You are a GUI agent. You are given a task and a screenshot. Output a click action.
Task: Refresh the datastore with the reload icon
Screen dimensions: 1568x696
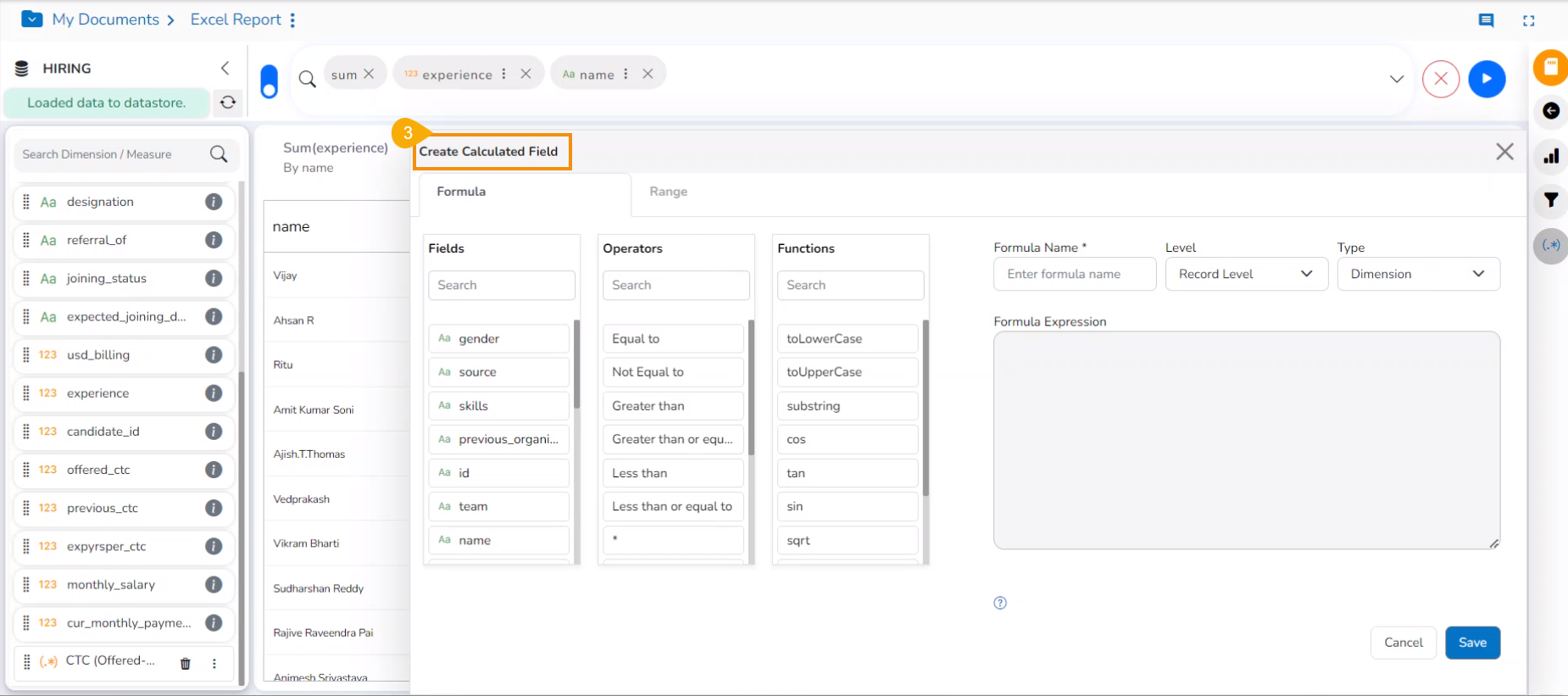(228, 103)
